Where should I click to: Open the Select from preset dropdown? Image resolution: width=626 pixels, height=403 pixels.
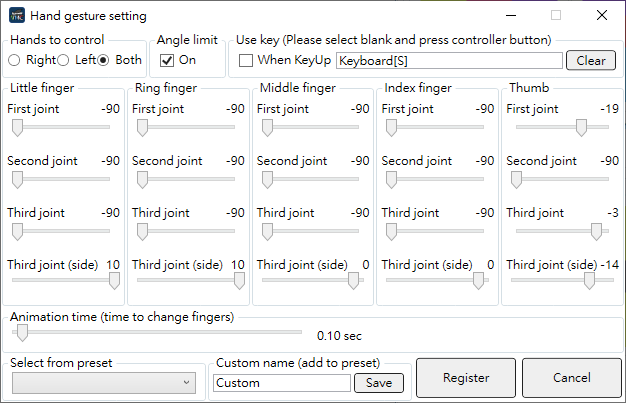tap(104, 383)
